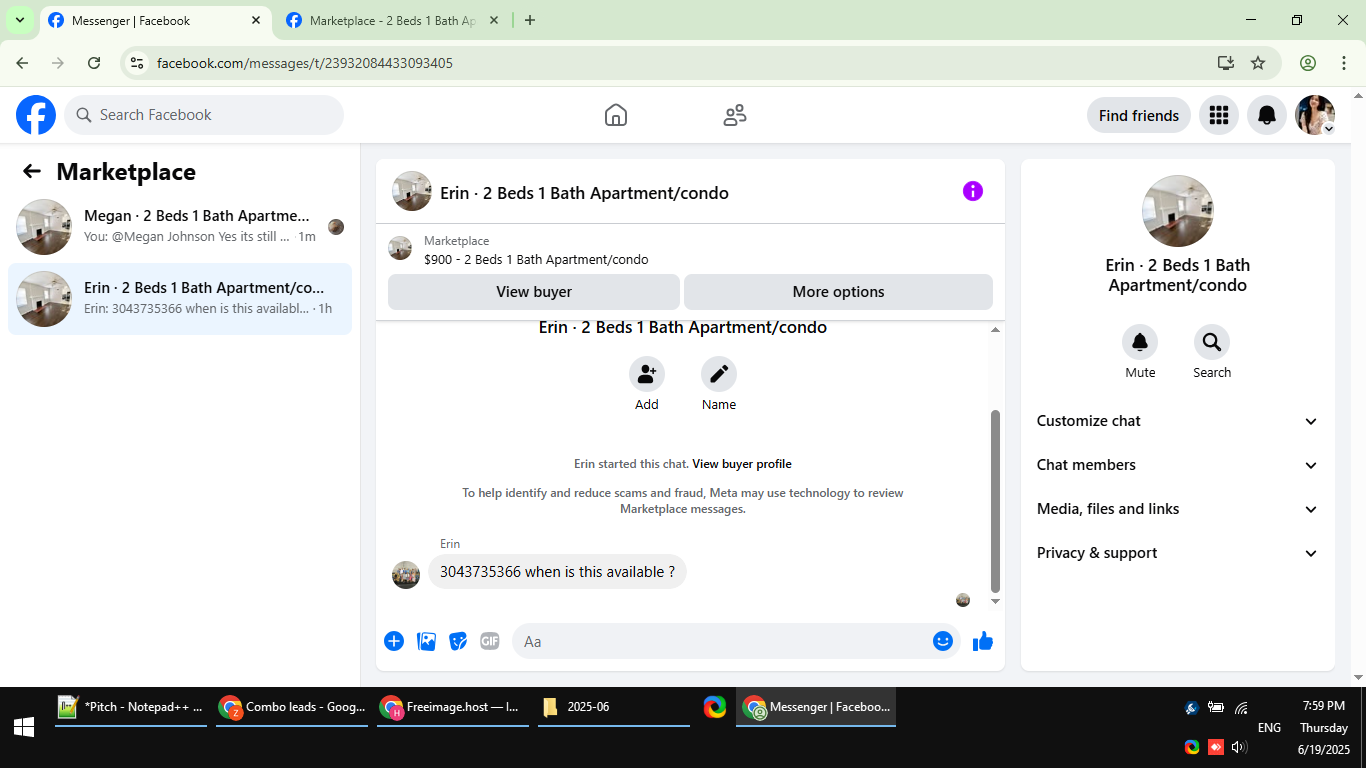Reload the page in browser toolbar
This screenshot has width=1366, height=768.
(94, 63)
